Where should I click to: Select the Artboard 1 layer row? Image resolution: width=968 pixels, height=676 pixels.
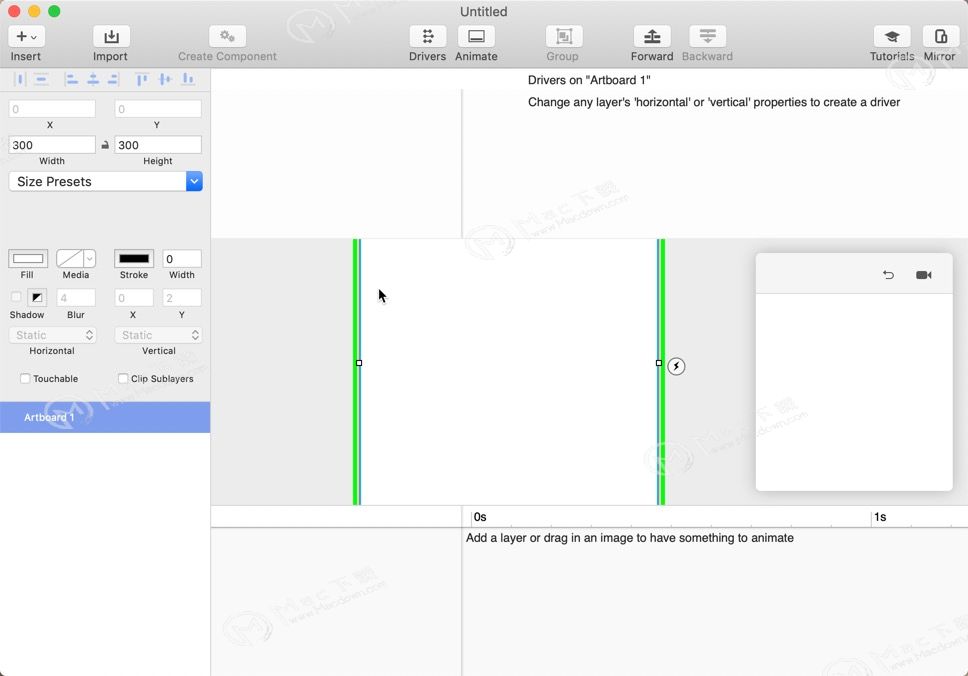click(x=105, y=417)
